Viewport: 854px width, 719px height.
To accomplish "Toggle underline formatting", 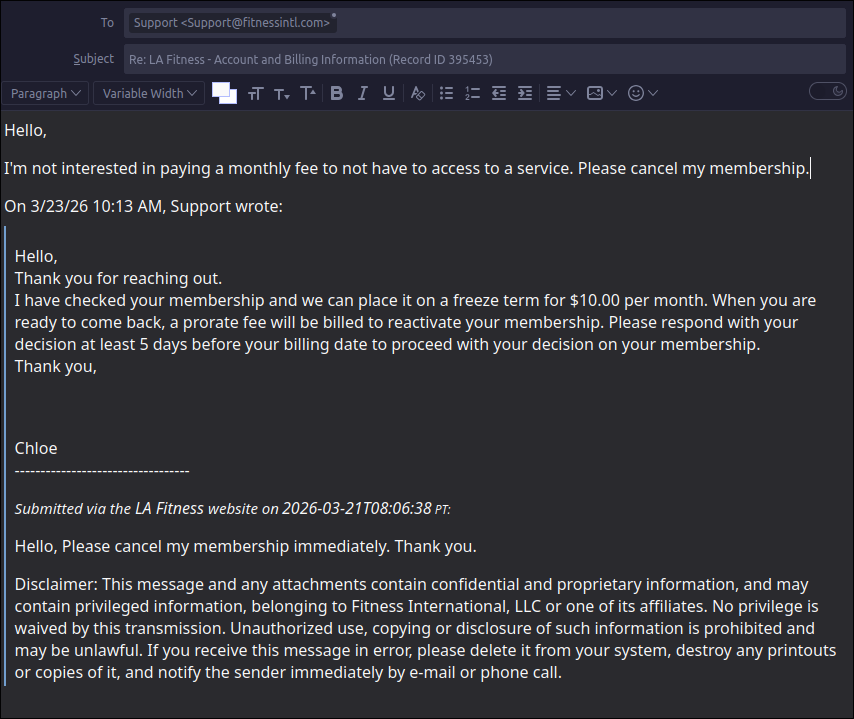I will [x=389, y=93].
